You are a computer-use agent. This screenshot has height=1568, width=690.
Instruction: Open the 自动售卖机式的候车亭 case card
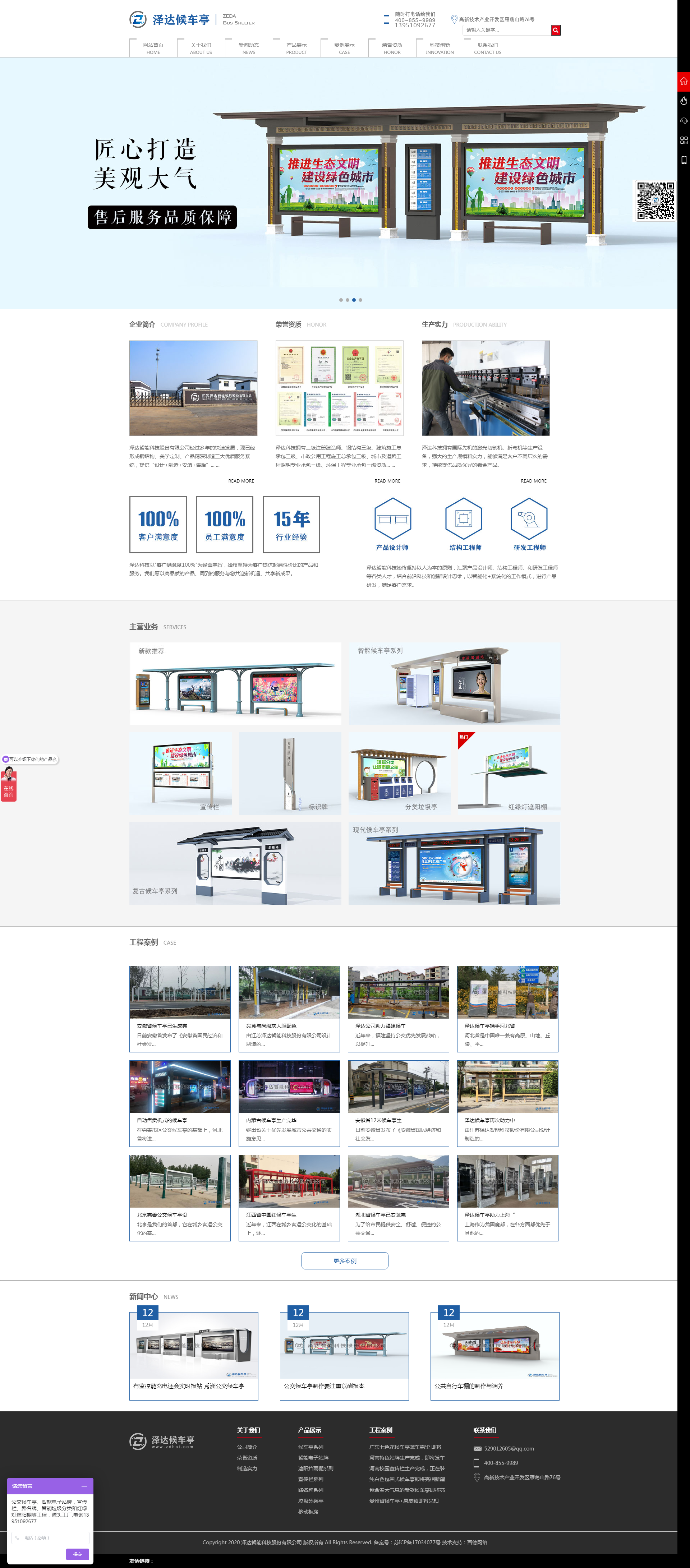click(180, 1103)
